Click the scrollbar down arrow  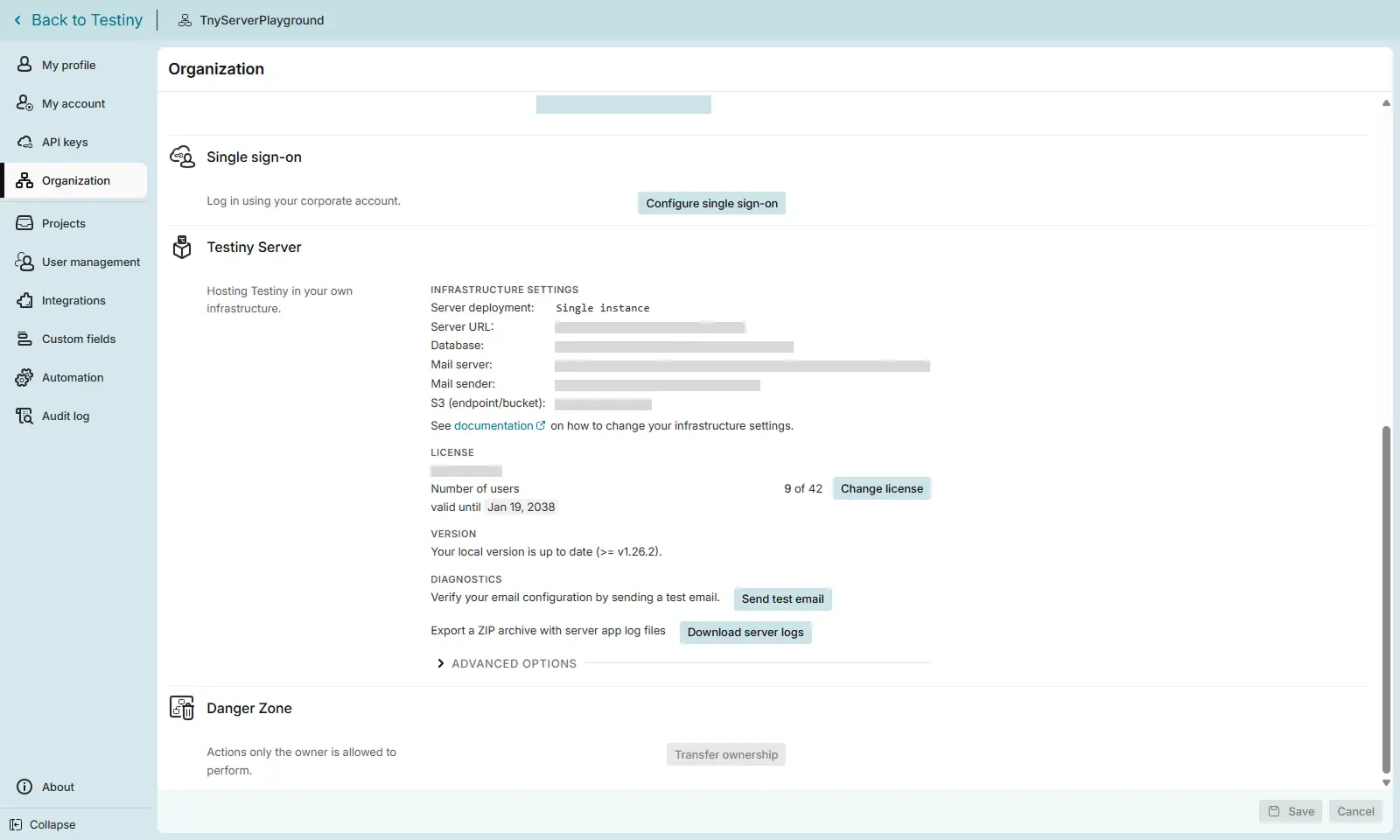1385,783
